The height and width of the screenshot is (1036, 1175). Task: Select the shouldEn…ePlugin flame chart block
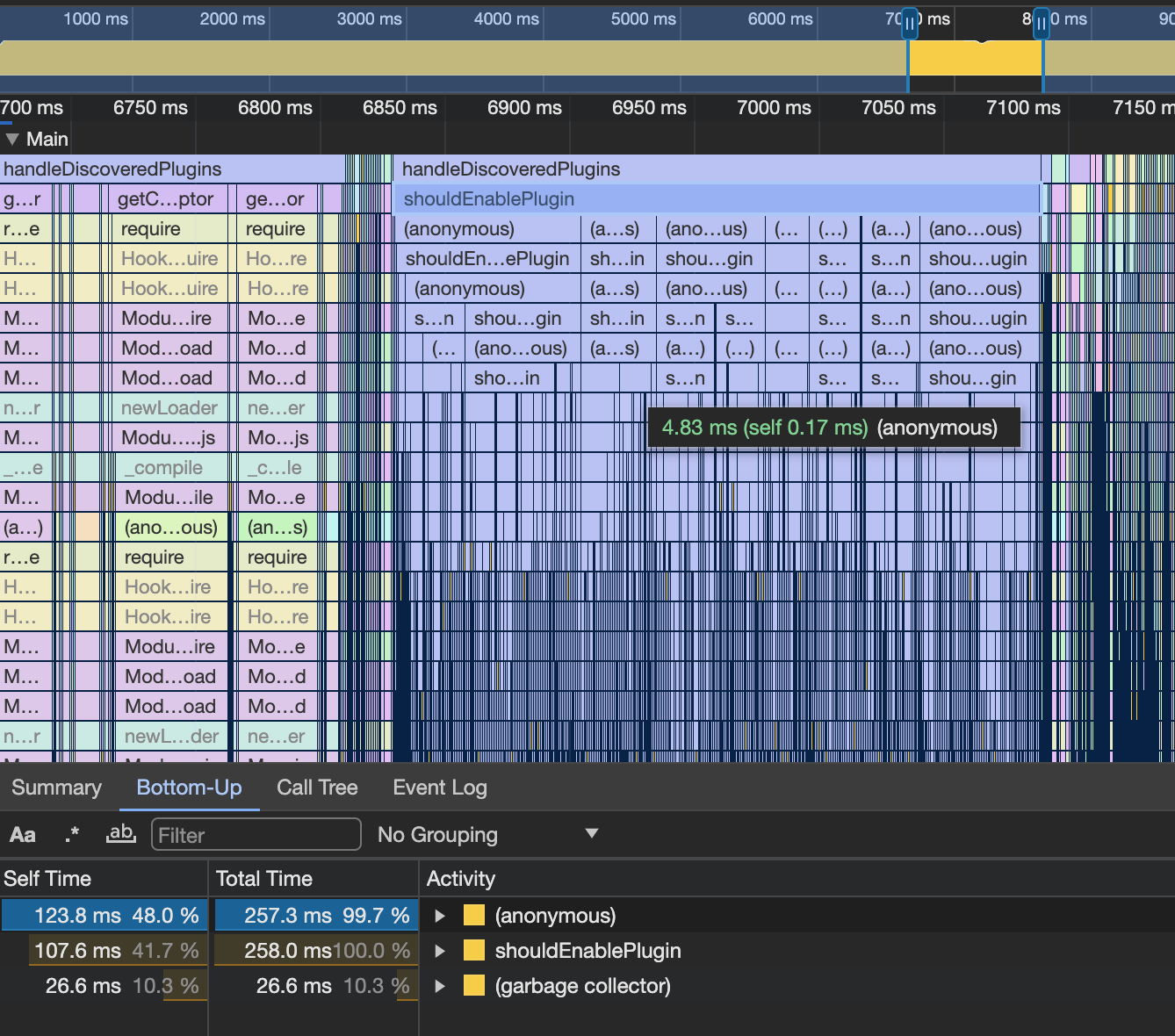click(488, 259)
